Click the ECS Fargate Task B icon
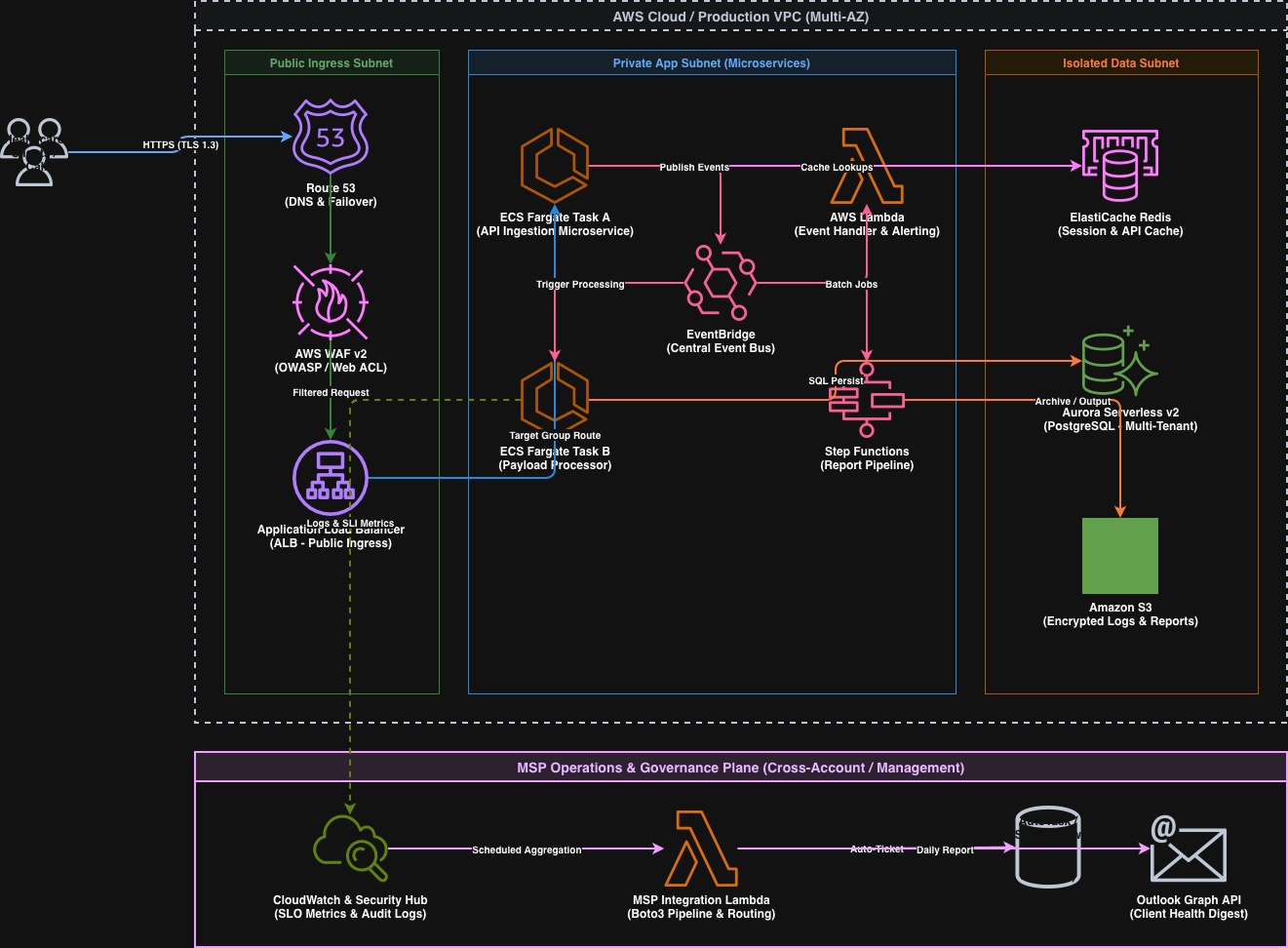 555,400
